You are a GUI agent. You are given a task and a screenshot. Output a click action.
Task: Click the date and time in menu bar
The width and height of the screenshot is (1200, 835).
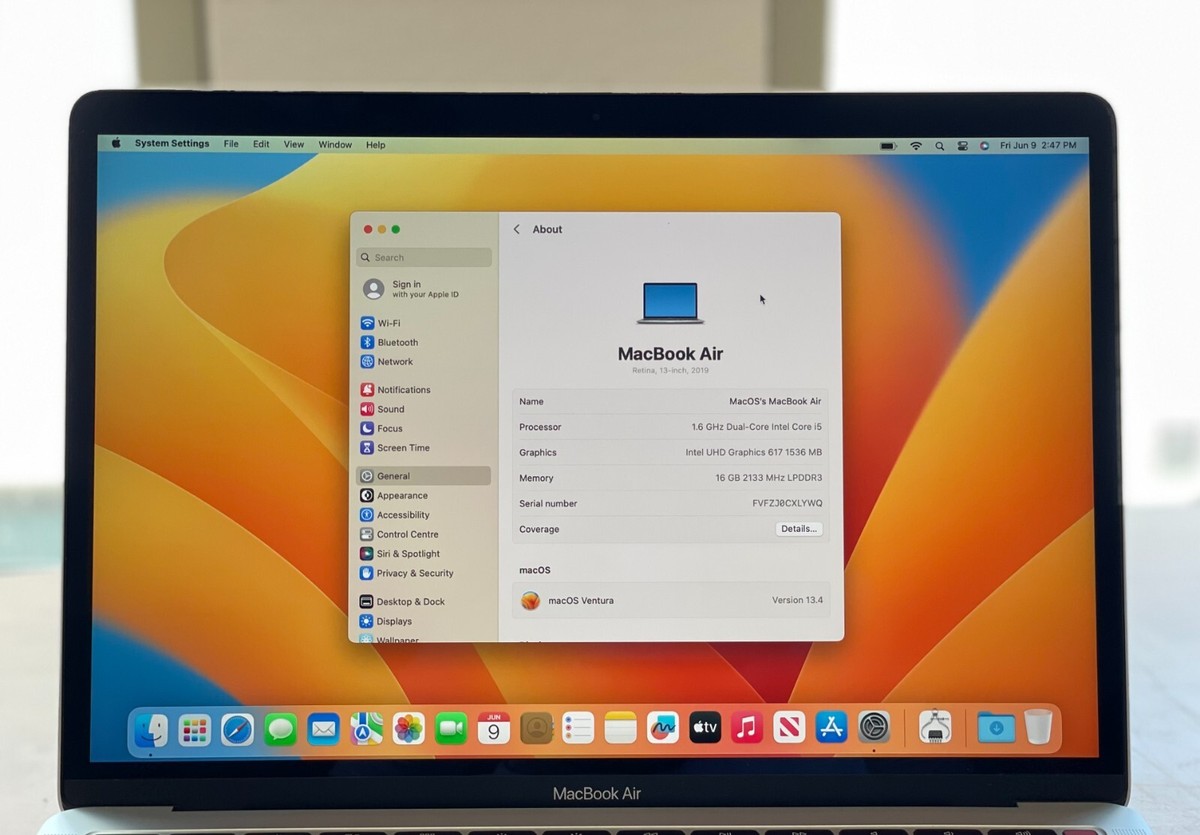[x=1038, y=146]
